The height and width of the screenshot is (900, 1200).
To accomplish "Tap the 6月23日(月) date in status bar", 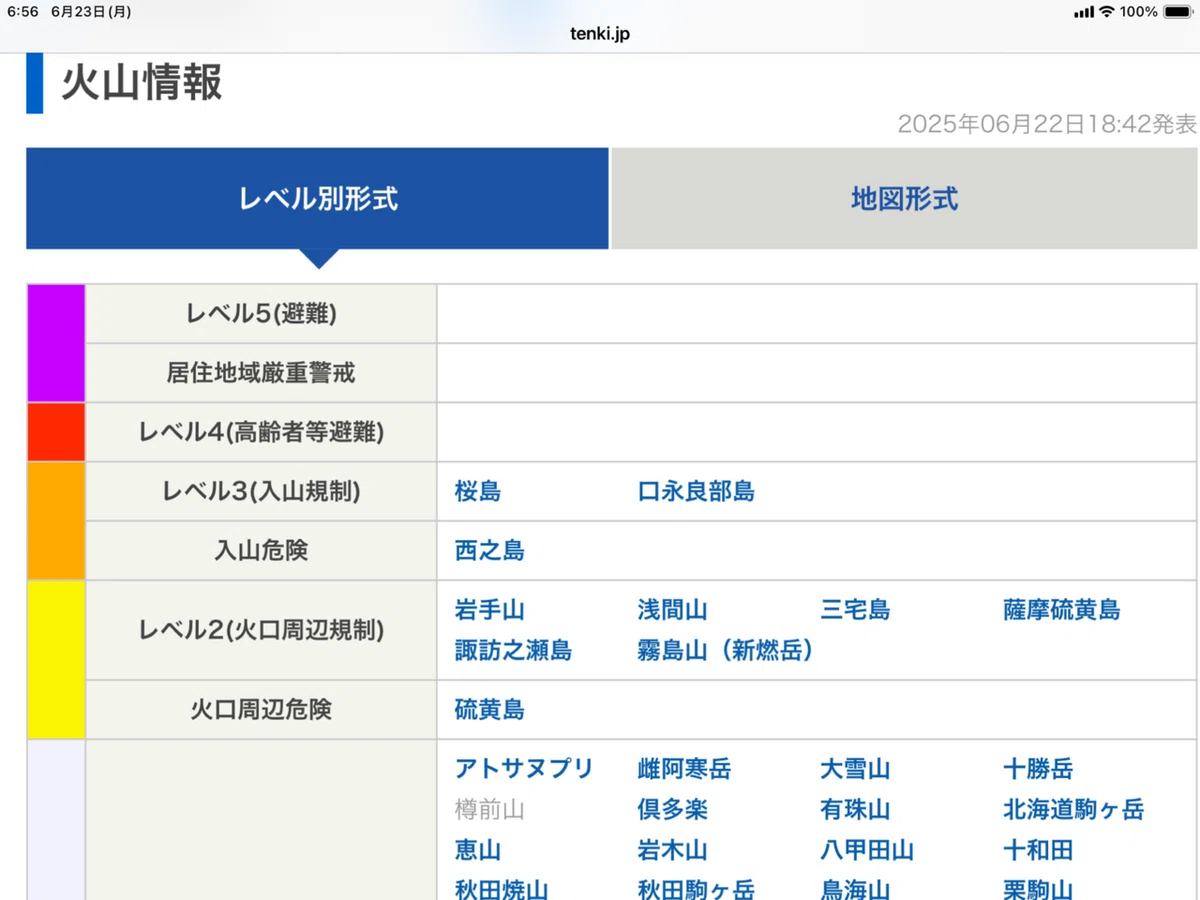I will pos(91,12).
